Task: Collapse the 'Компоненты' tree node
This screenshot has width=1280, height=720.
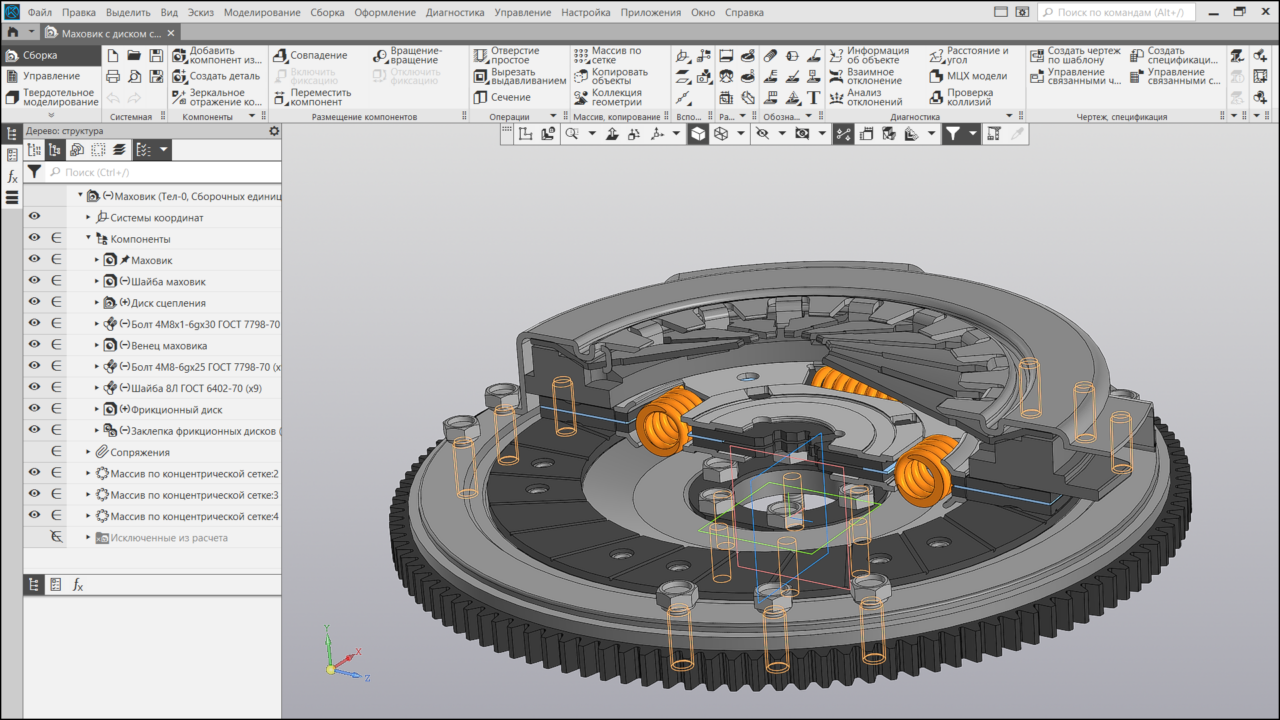Action: (88, 239)
